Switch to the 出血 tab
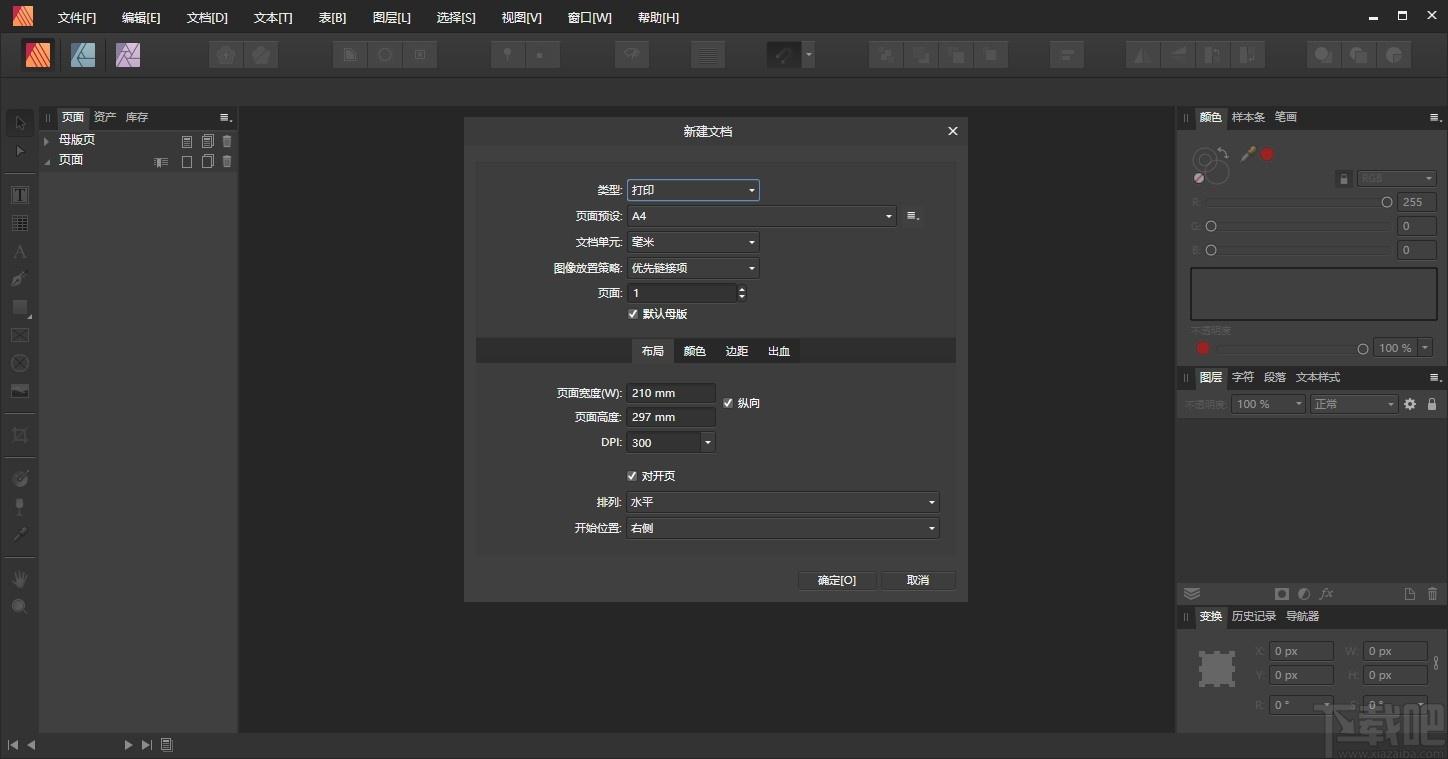Screen dimensions: 1448x759 click(x=779, y=351)
